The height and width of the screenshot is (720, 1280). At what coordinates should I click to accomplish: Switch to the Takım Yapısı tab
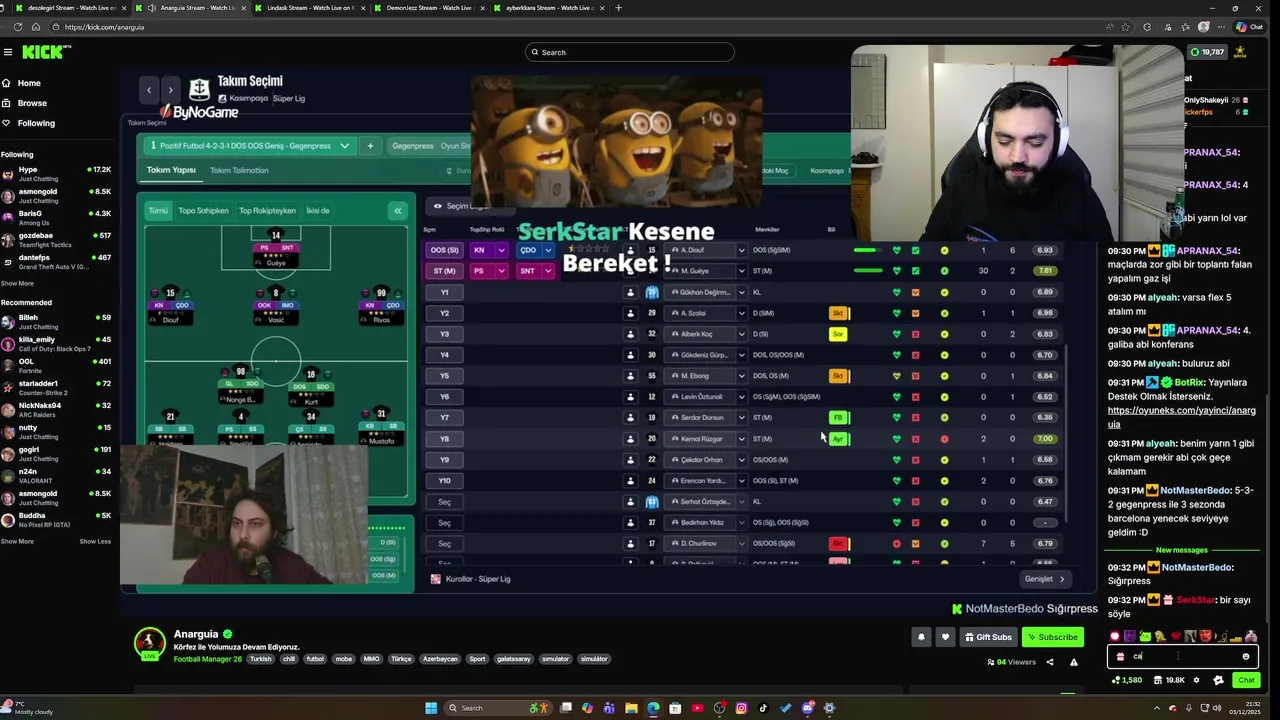coord(171,170)
